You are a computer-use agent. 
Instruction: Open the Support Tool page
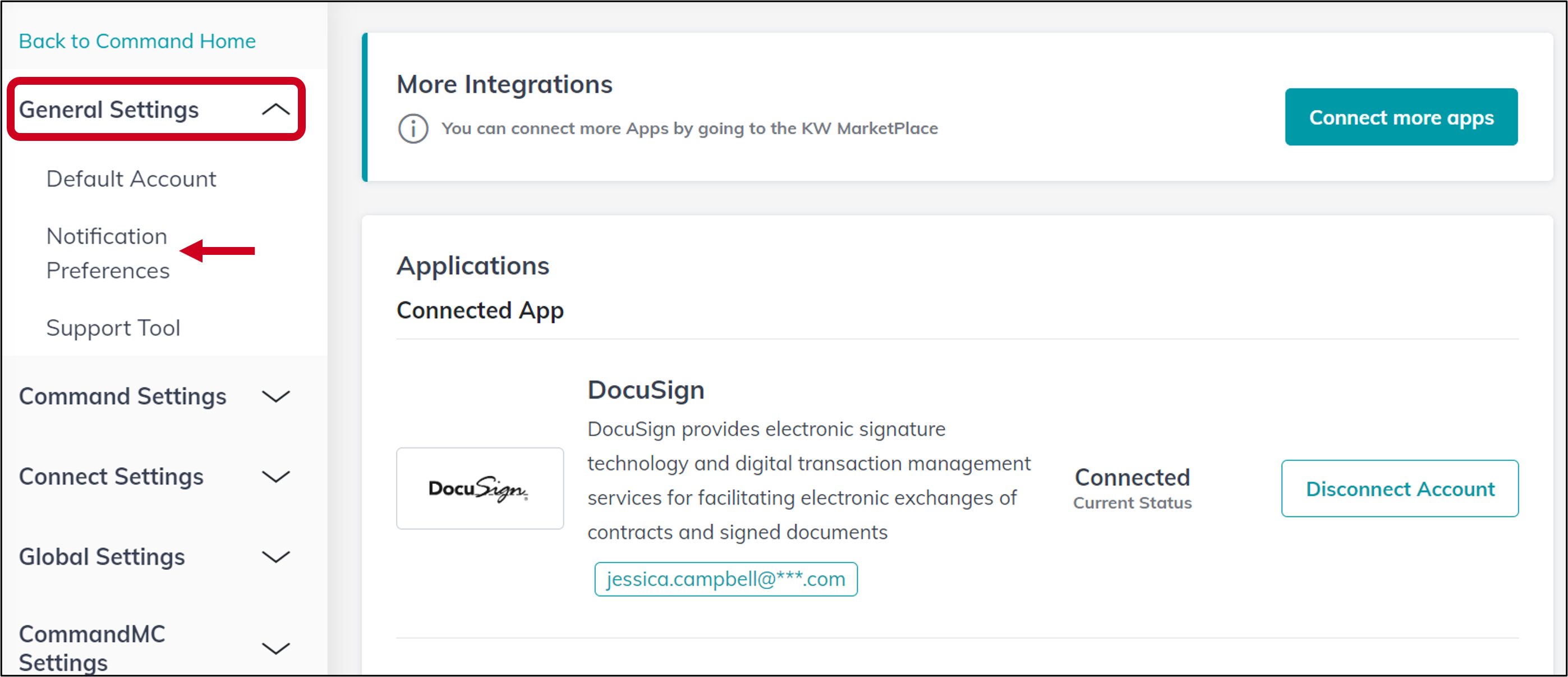(113, 327)
